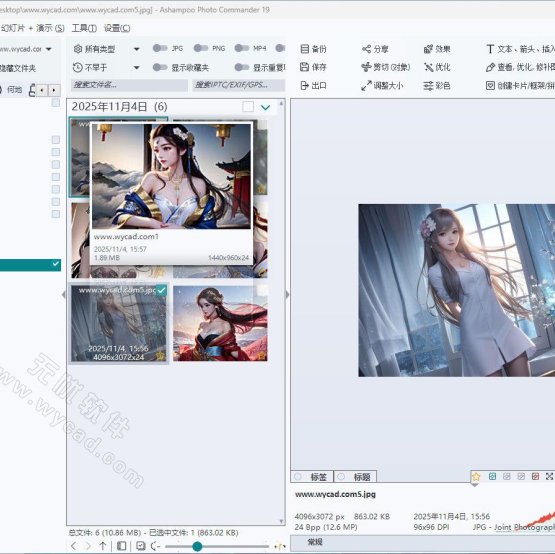The height and width of the screenshot is (554, 555).
Task: Toggle the JPG filter switch
Action: click(x=160, y=48)
